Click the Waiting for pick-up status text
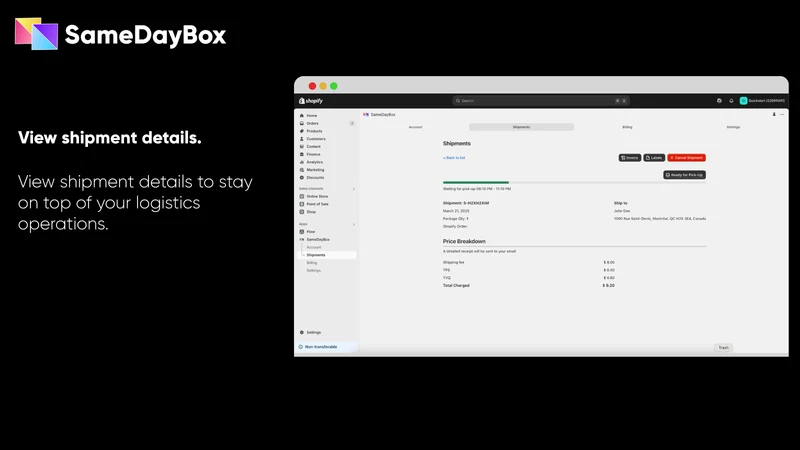The width and height of the screenshot is (800, 450). pos(477,189)
